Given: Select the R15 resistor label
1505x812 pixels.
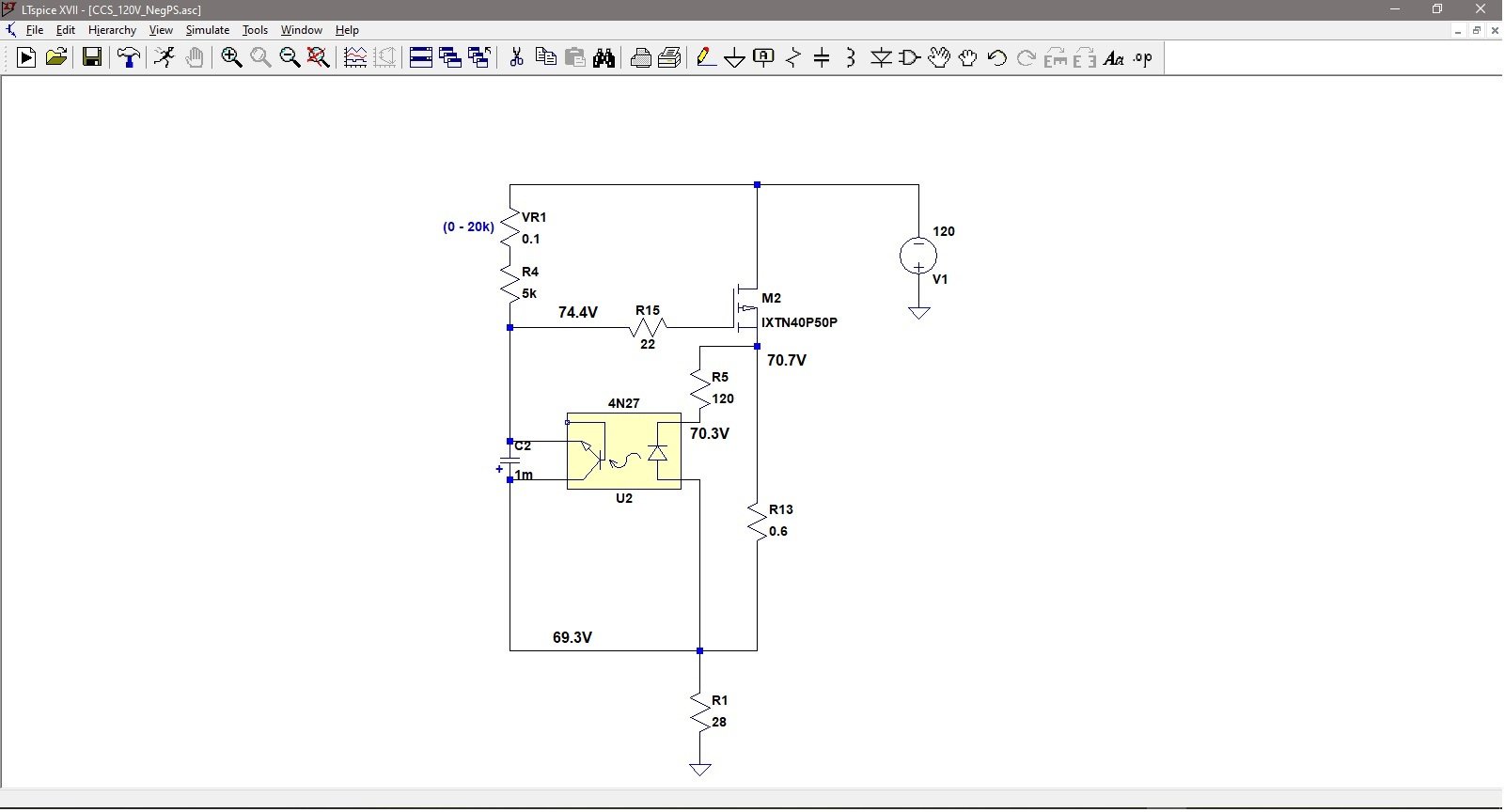Looking at the screenshot, I should click(x=648, y=310).
